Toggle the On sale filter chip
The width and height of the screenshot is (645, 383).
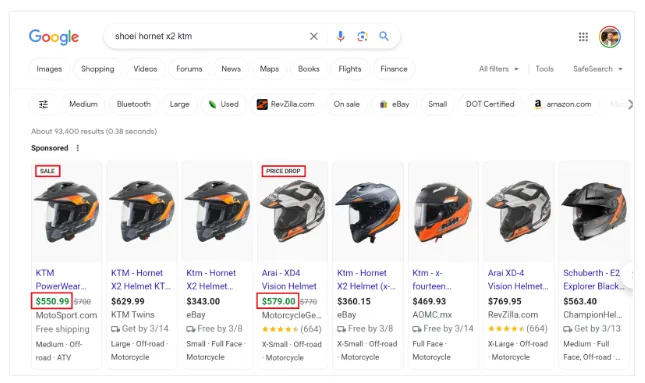click(x=346, y=104)
